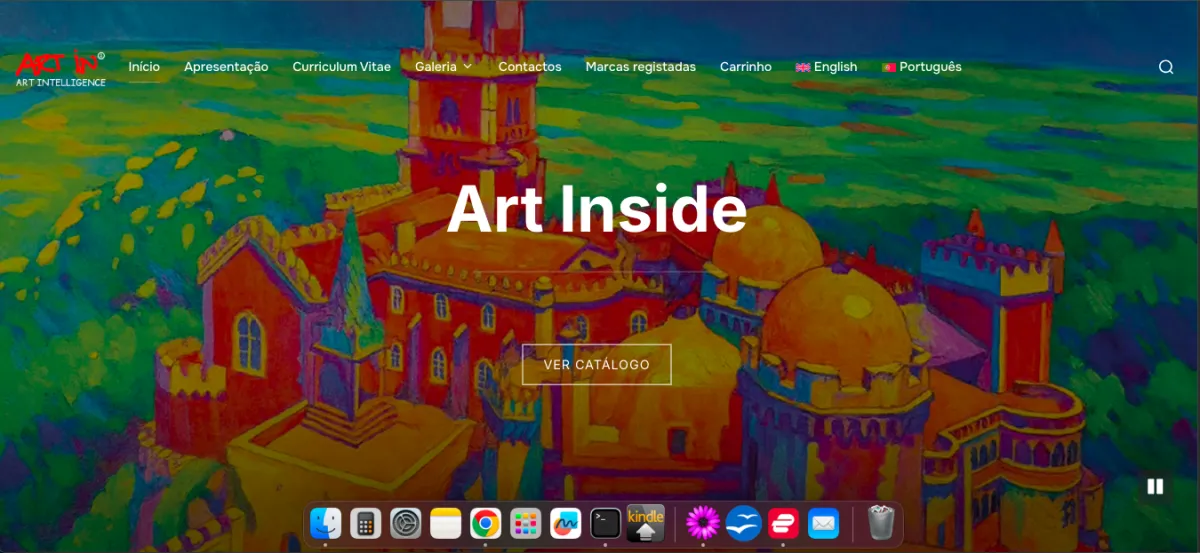Open Mail from the Dock
The image size is (1200, 553).
[824, 523]
